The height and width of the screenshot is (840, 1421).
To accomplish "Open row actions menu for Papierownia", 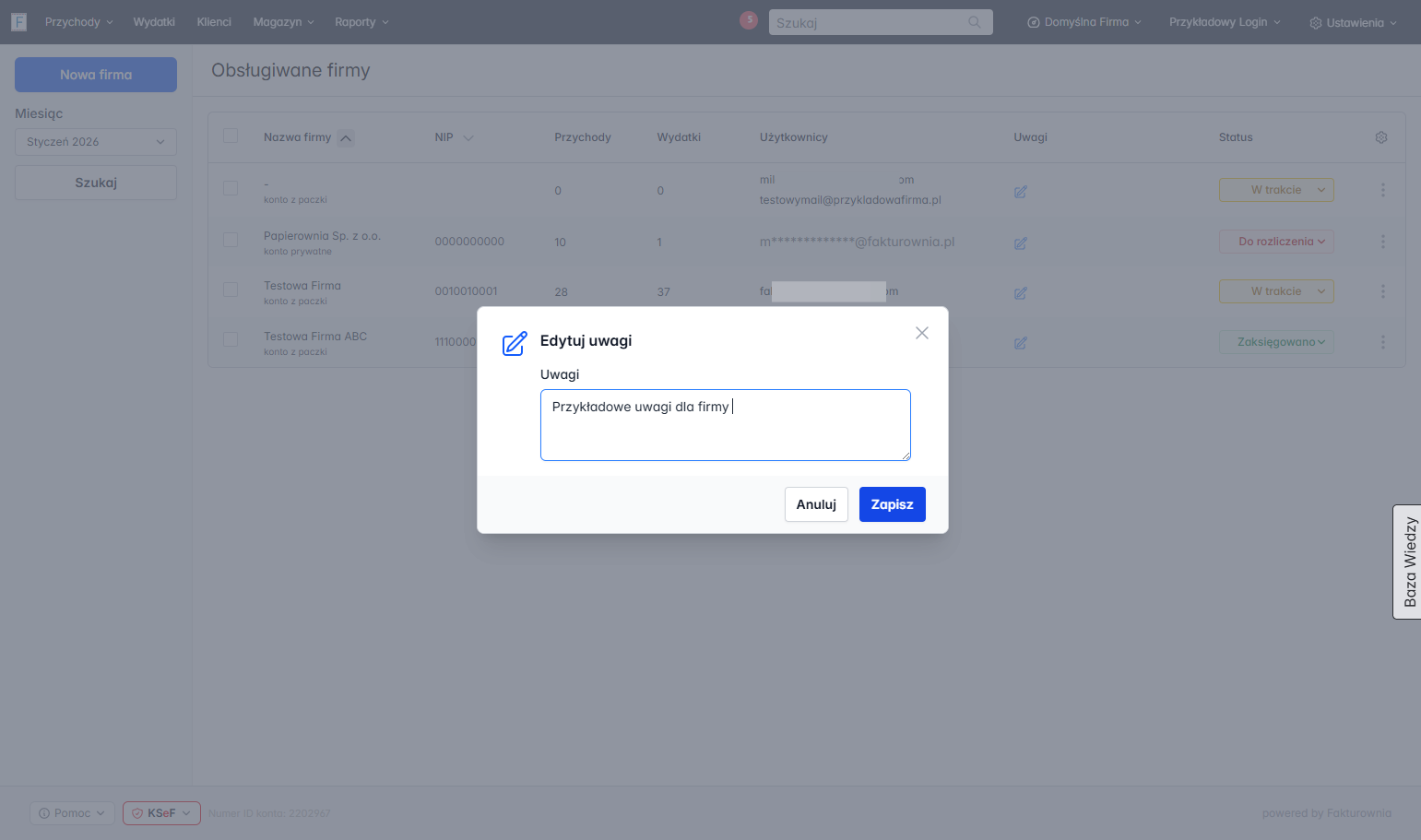I will (x=1383, y=242).
